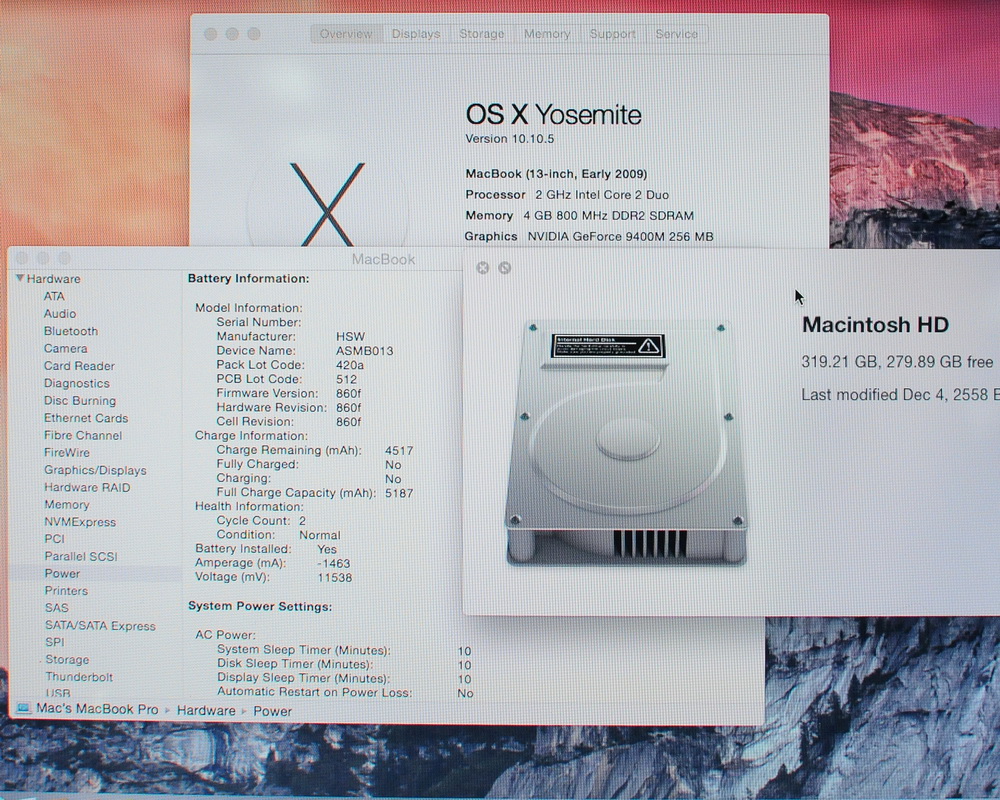Select SPI in the sidebar
The width and height of the screenshot is (1000, 800).
54,642
